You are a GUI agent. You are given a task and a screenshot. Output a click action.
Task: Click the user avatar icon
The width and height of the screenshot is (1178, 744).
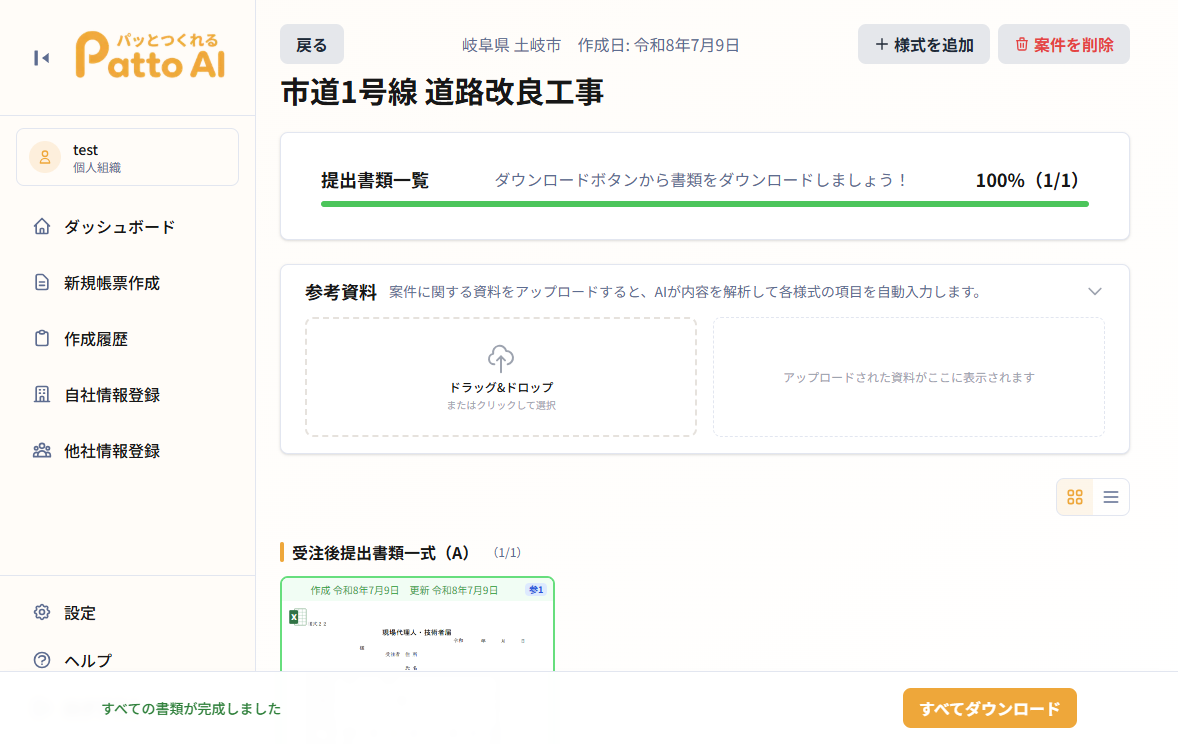click(45, 157)
